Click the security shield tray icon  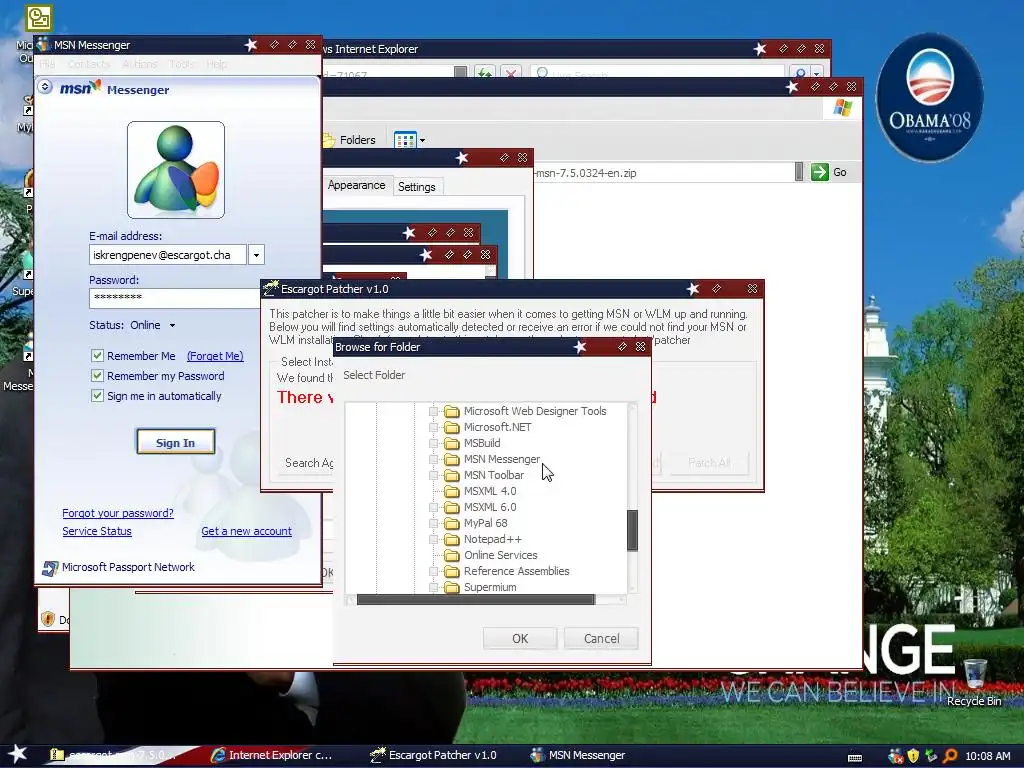914,756
